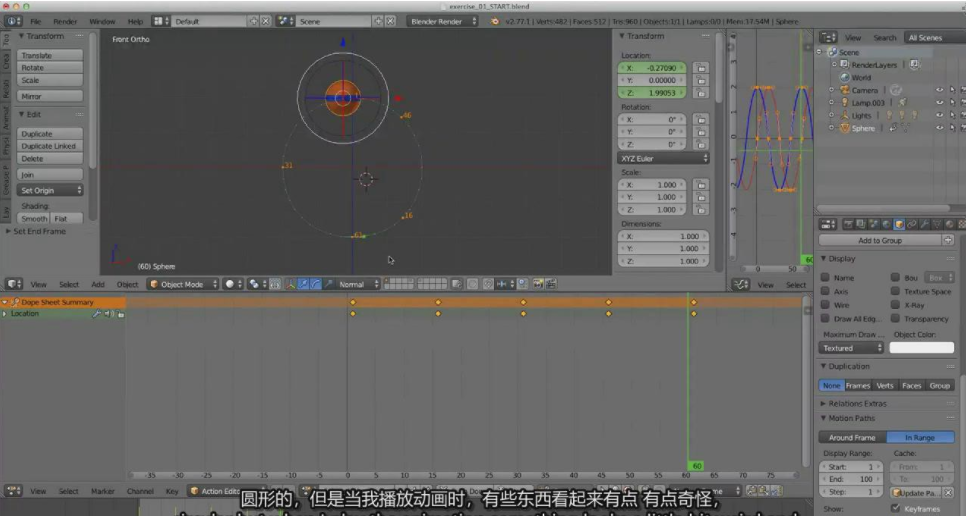
Task: Click the Sphere object icon in outliner
Action: coord(845,129)
